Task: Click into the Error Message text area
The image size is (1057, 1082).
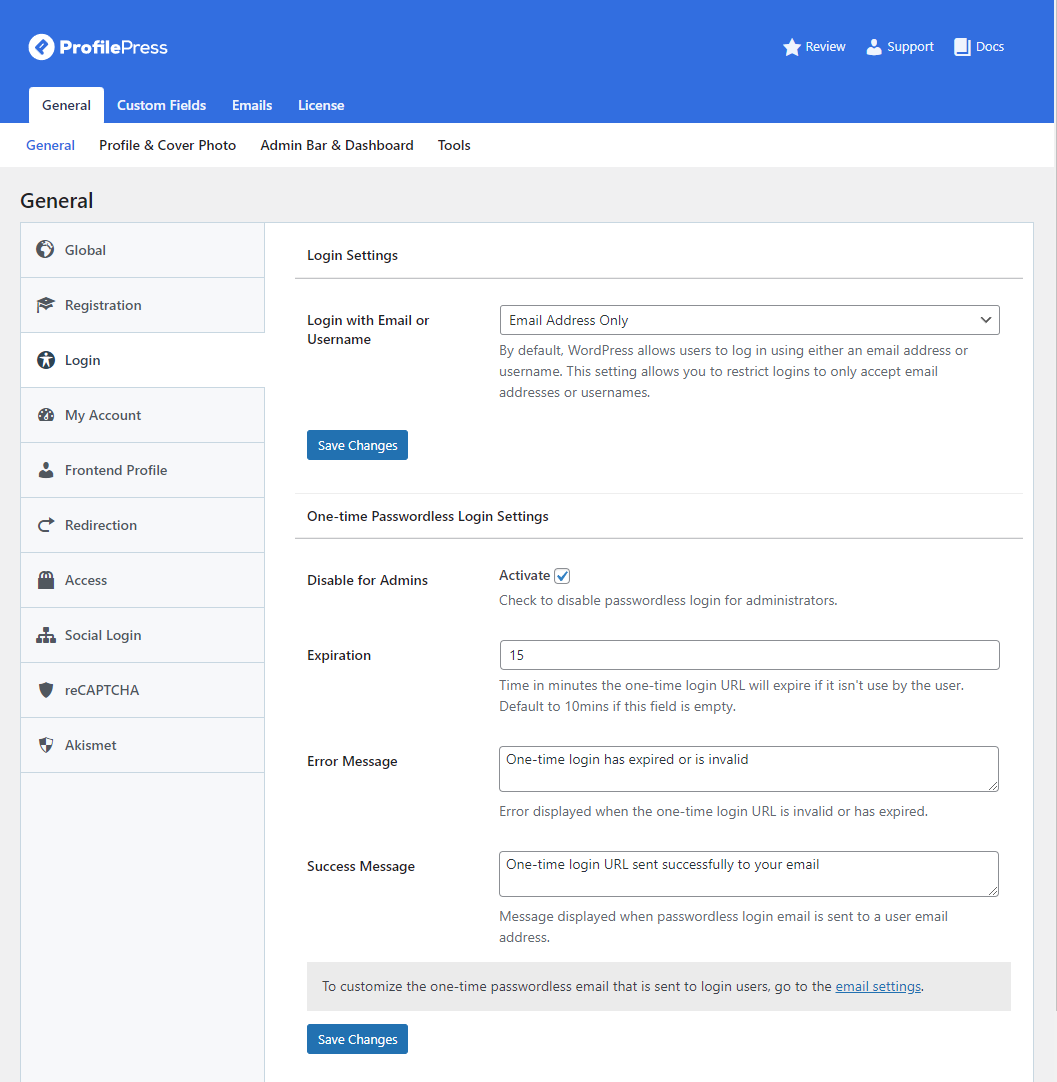Action: pyautogui.click(x=748, y=768)
